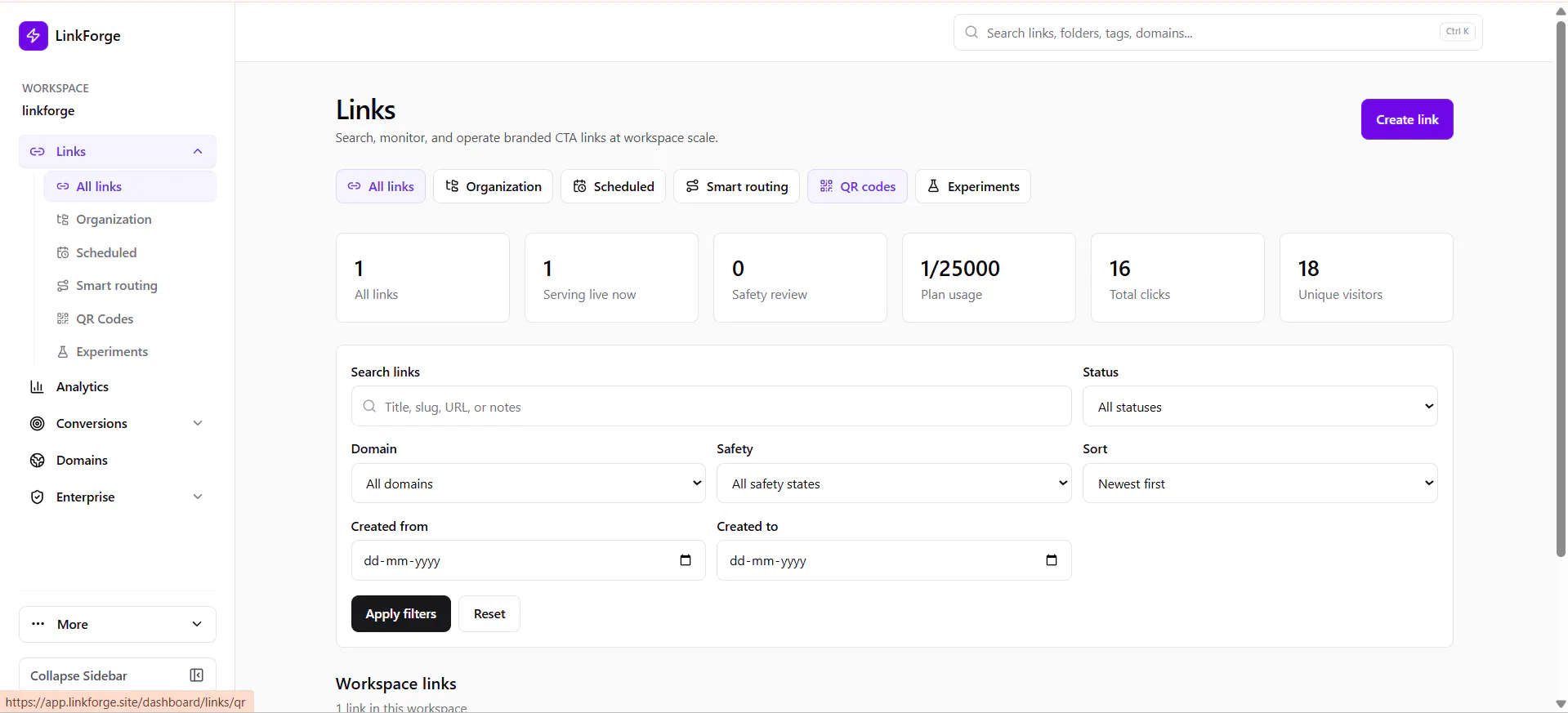Expand the Conversions submenu chevron
The height and width of the screenshot is (713, 1568).
198,424
